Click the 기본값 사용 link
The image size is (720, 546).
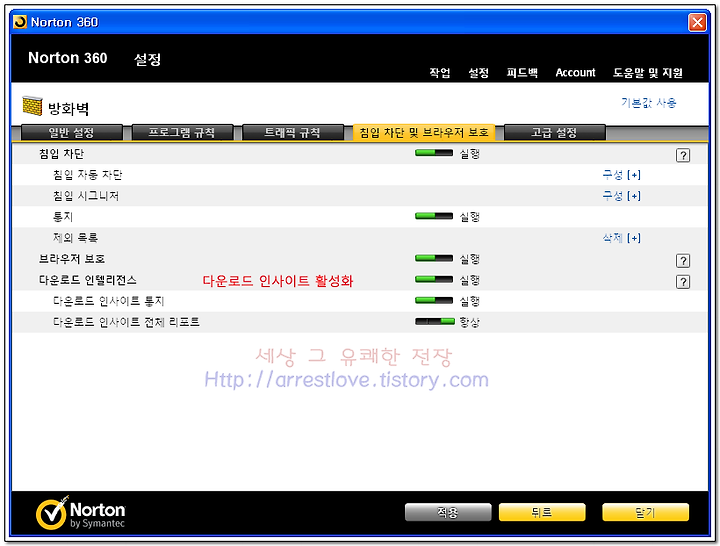click(x=648, y=102)
